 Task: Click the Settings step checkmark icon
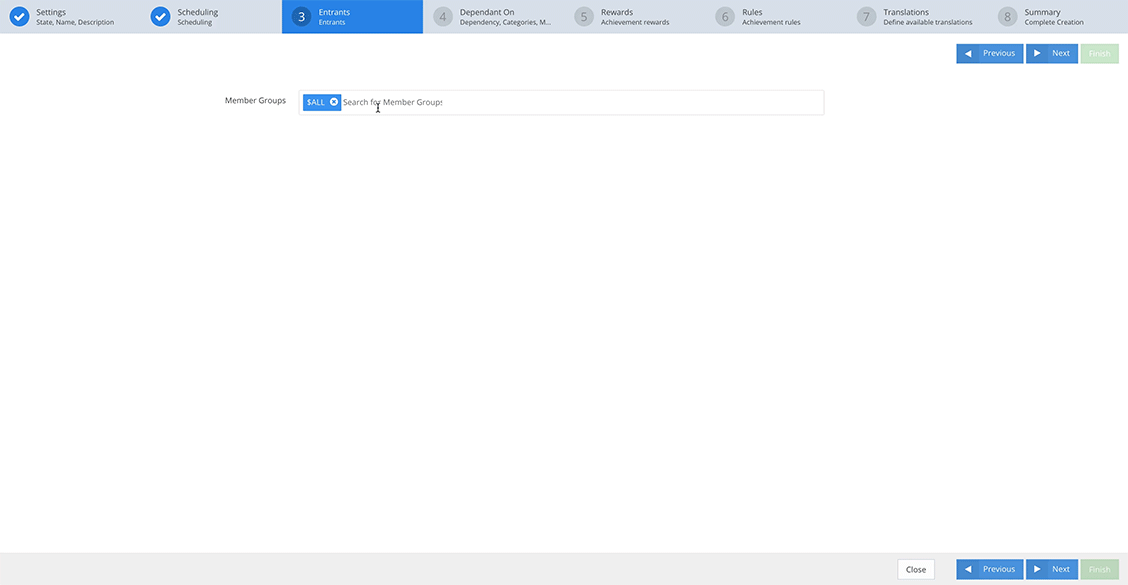(x=19, y=17)
